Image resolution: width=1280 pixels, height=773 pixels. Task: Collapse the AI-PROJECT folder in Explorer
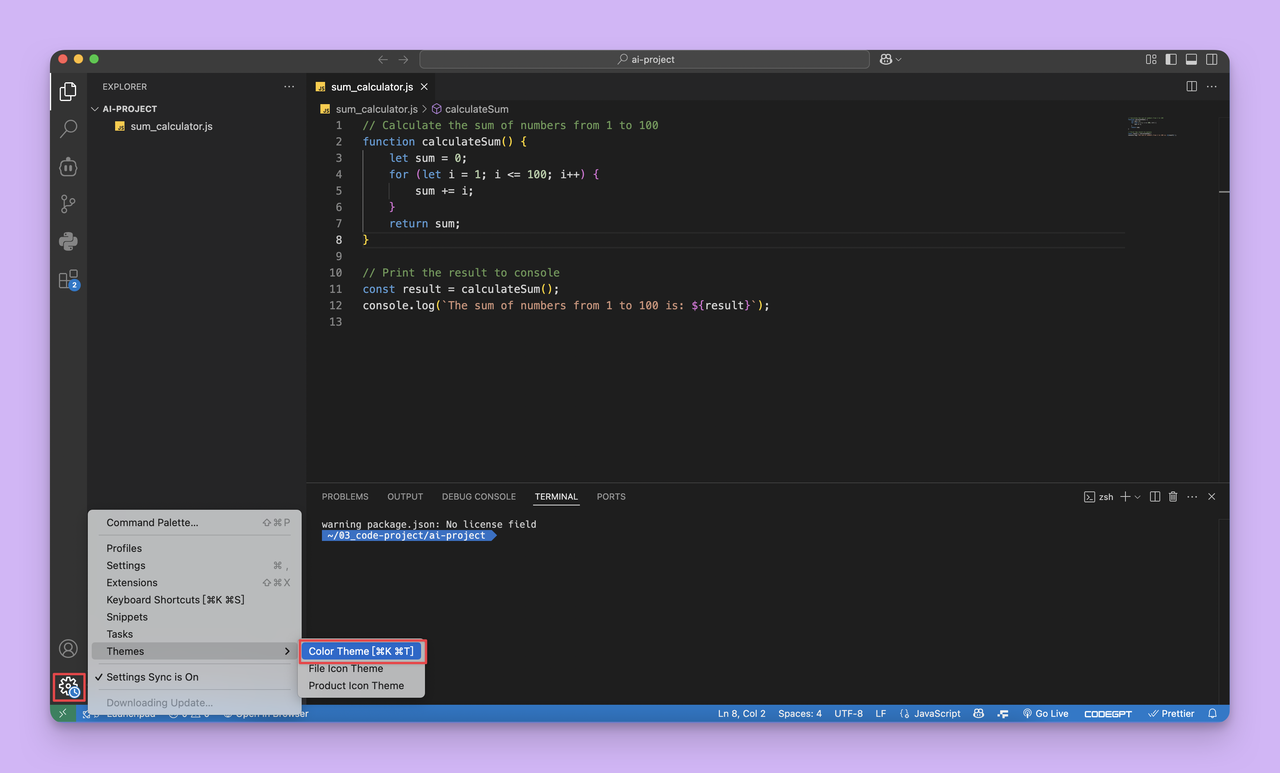(x=94, y=108)
